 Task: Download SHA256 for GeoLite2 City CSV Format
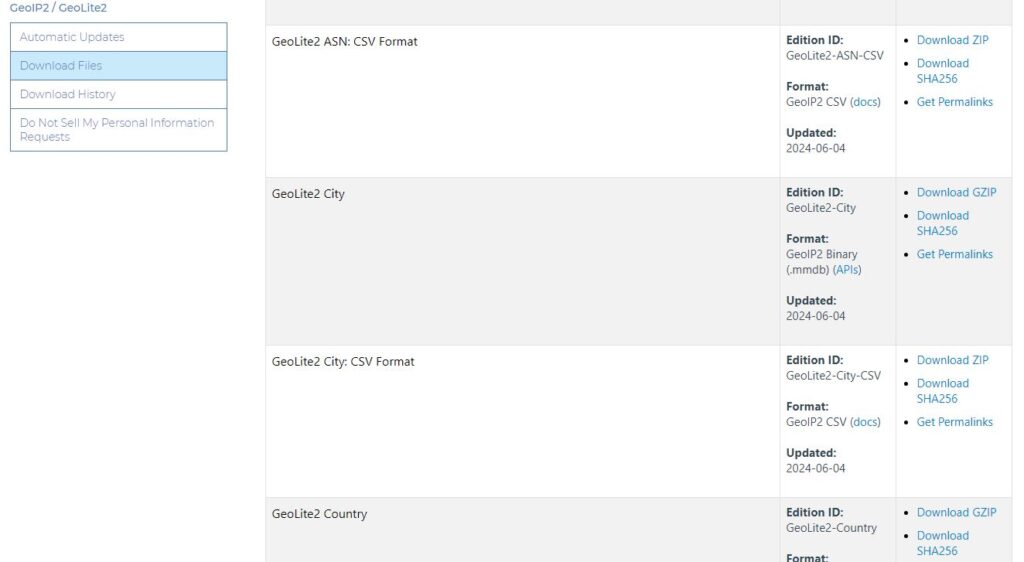pyautogui.click(x=942, y=391)
